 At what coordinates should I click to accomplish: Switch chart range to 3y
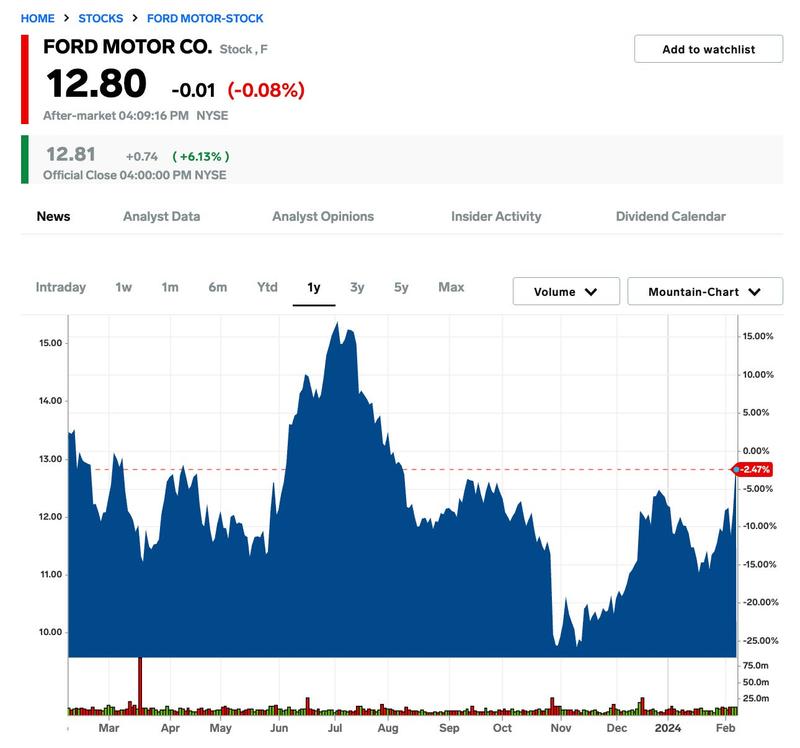[357, 287]
